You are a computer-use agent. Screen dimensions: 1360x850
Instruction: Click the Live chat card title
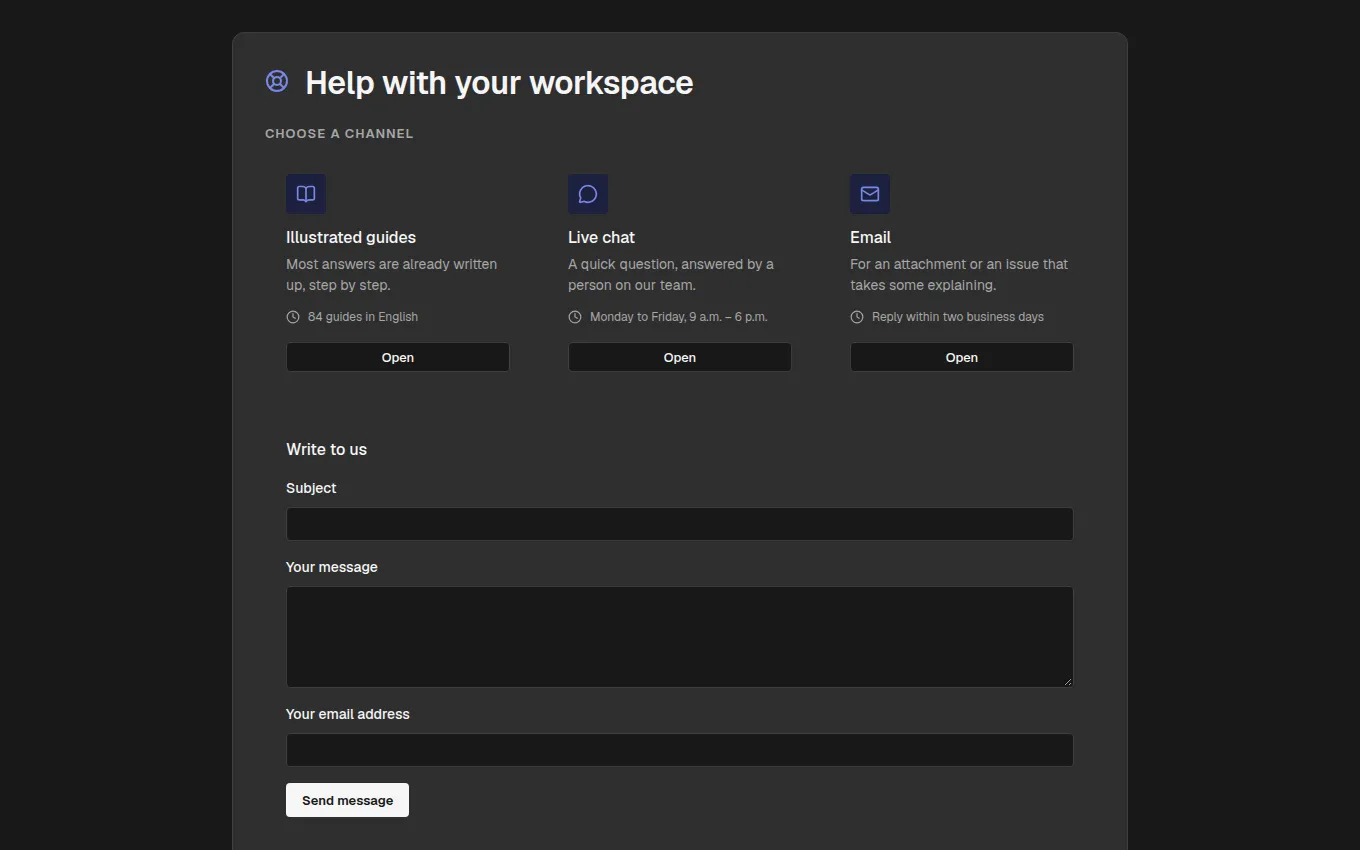point(601,237)
